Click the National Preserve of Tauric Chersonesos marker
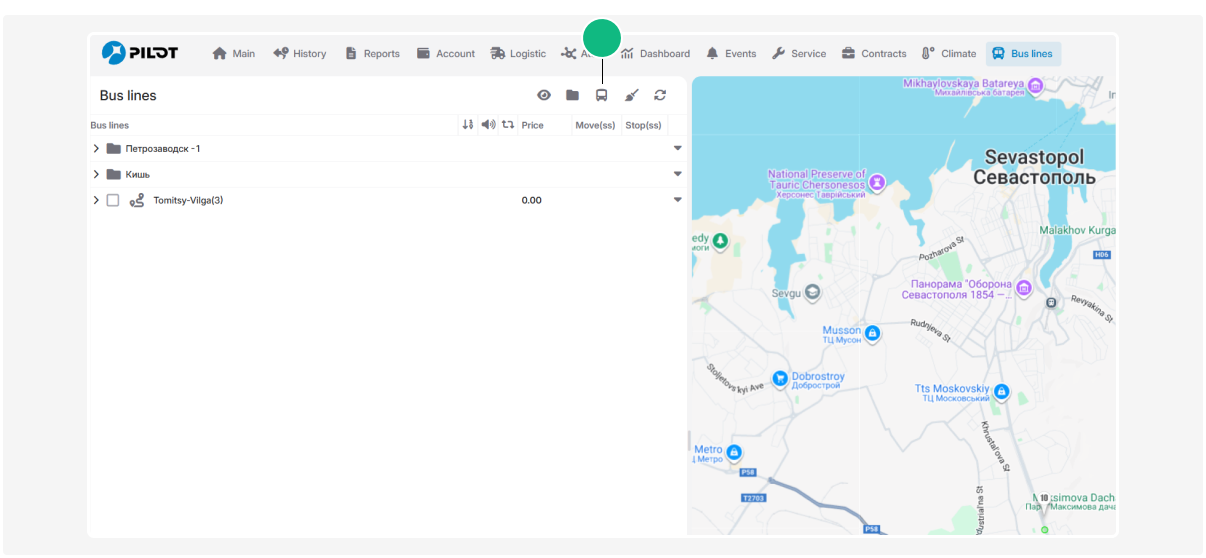 877,182
